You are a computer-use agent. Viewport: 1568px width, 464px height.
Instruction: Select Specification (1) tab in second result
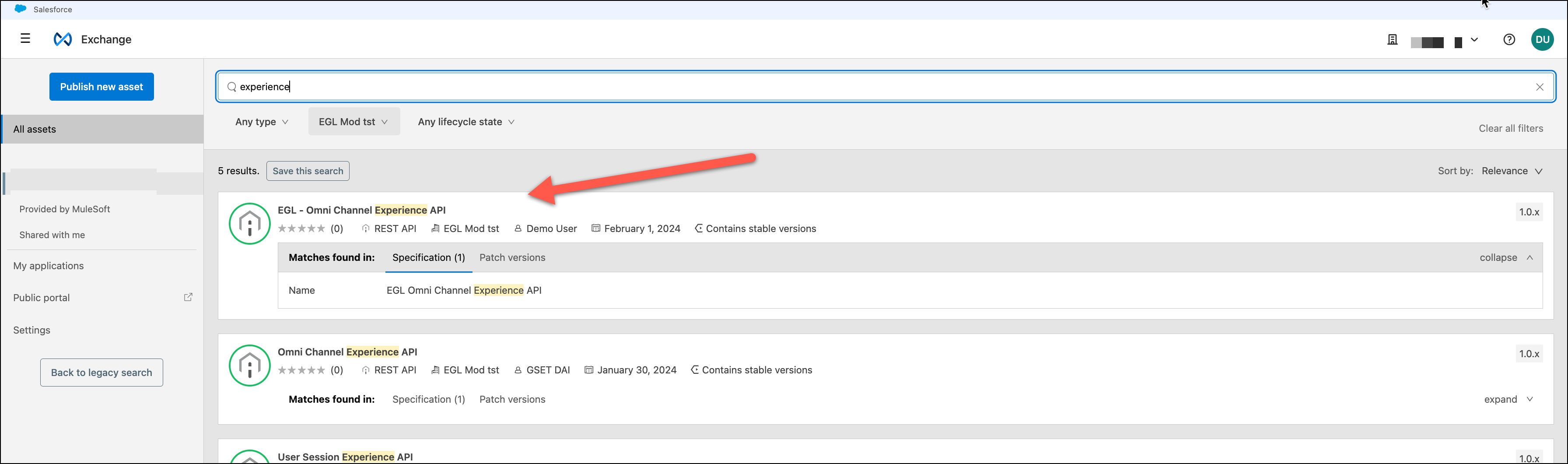pos(428,400)
